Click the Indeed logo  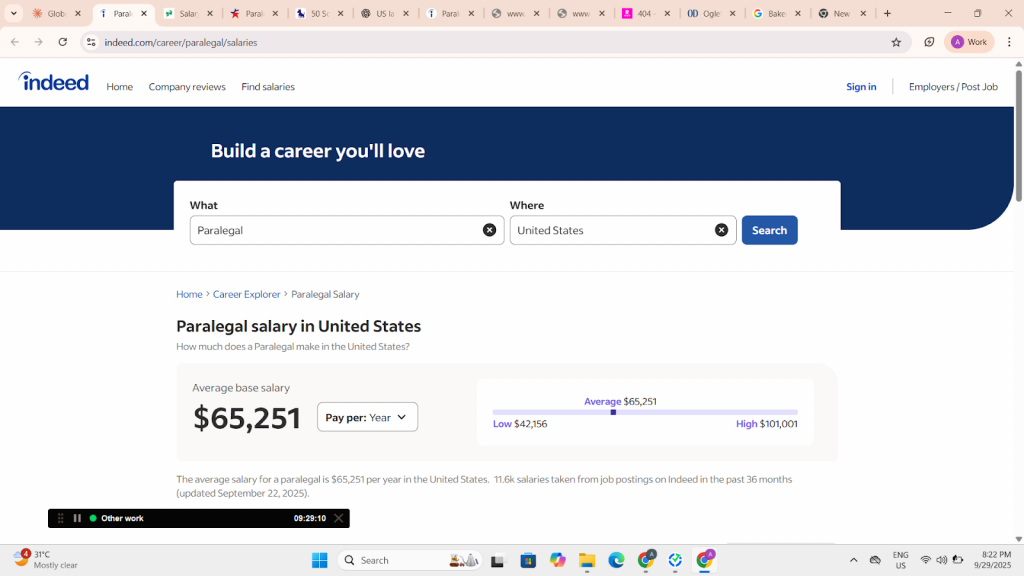pyautogui.click(x=54, y=82)
